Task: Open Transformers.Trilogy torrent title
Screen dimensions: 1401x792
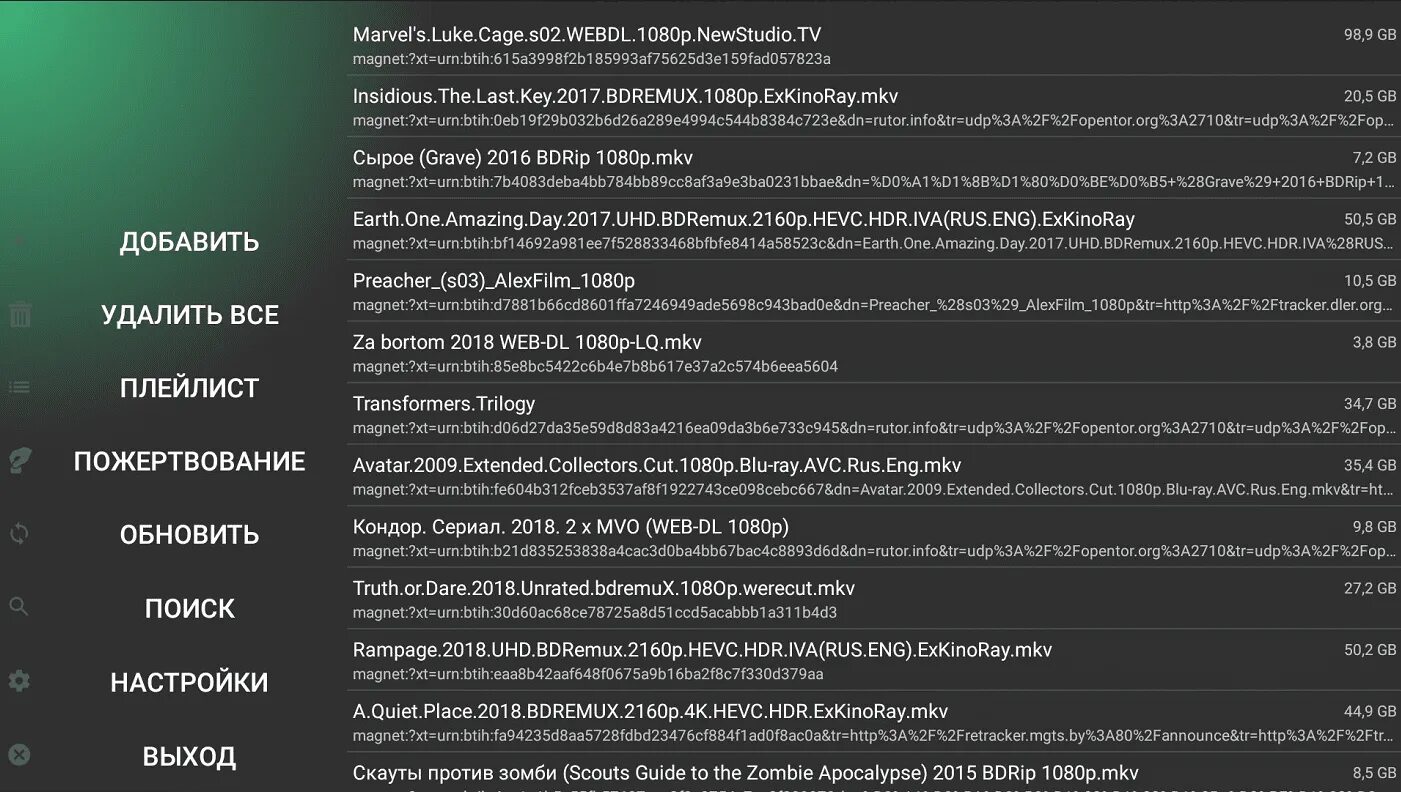Action: 444,404
